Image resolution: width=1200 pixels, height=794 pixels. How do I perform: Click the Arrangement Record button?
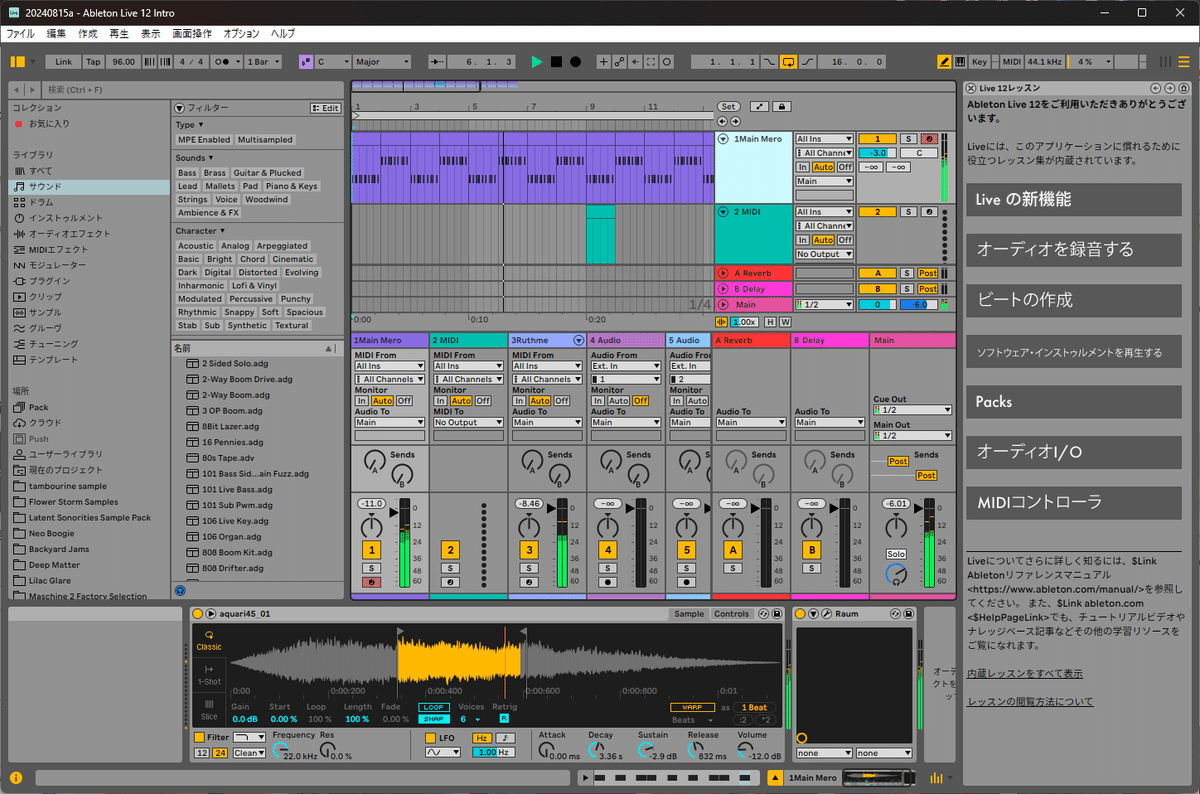pos(575,62)
